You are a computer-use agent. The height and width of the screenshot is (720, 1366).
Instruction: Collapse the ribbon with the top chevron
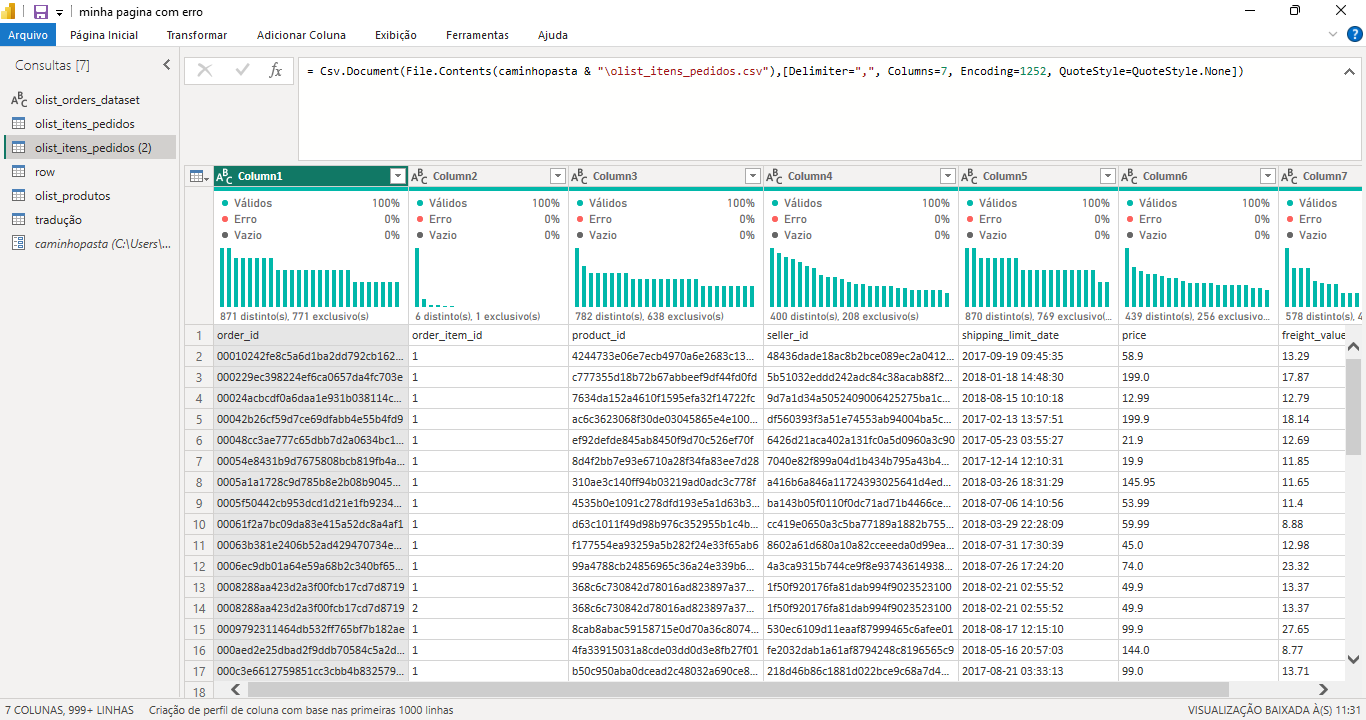(1332, 34)
